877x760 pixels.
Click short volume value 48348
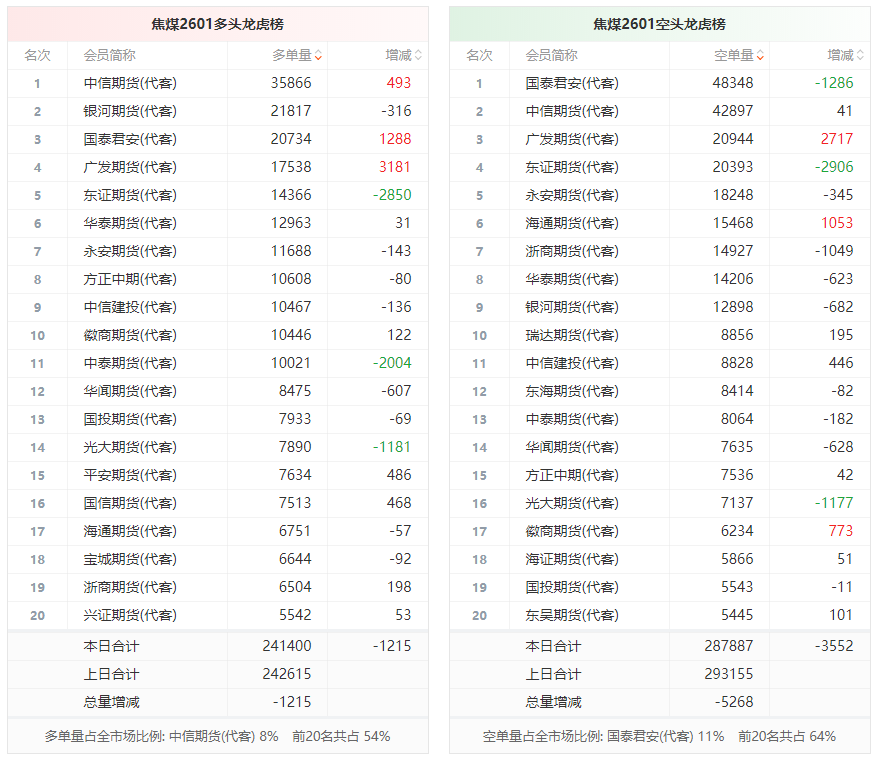(733, 83)
